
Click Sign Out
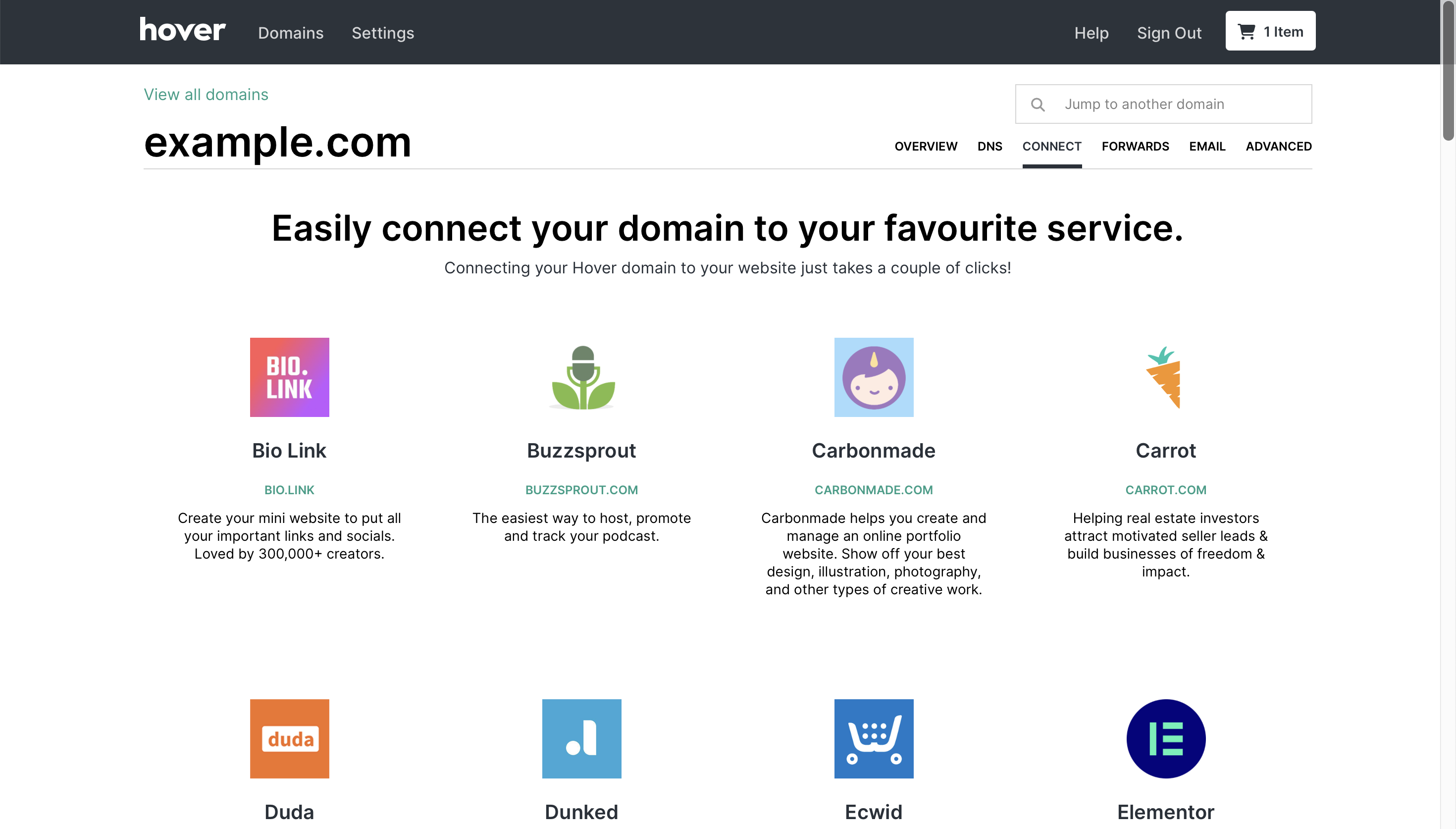point(1169,33)
